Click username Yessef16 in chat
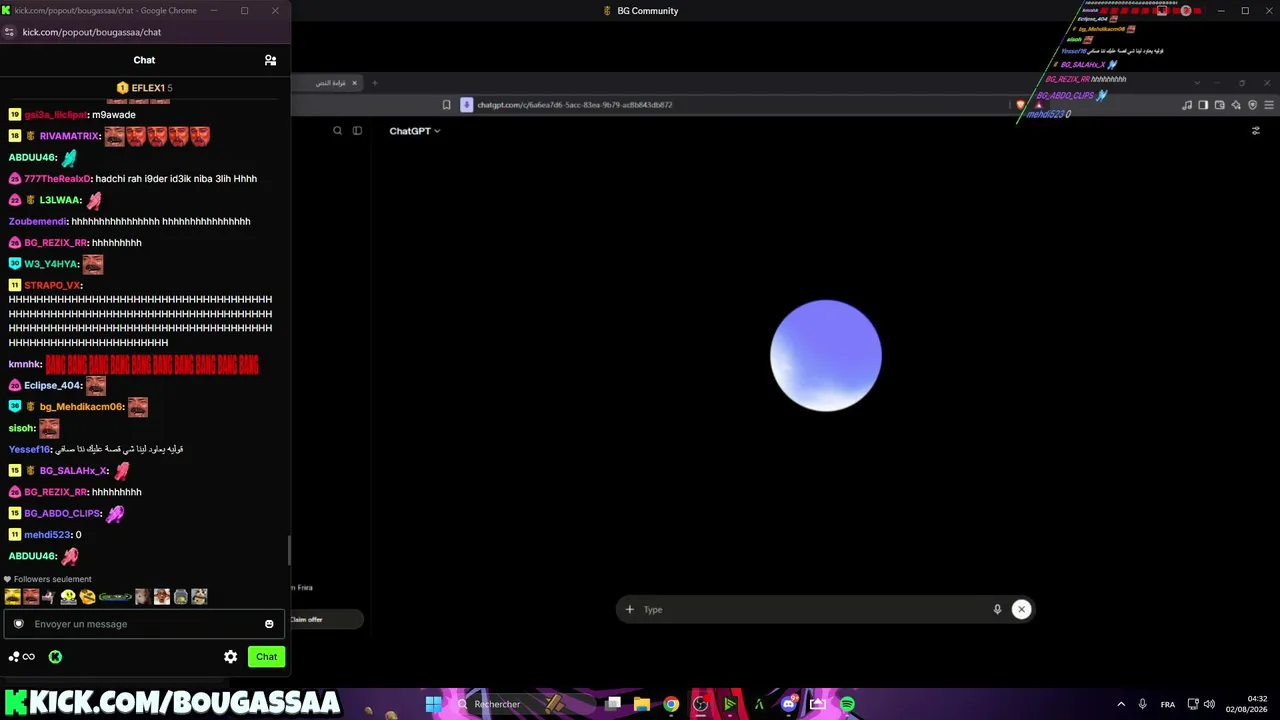Image resolution: width=1280 pixels, height=720 pixels. tap(30, 449)
